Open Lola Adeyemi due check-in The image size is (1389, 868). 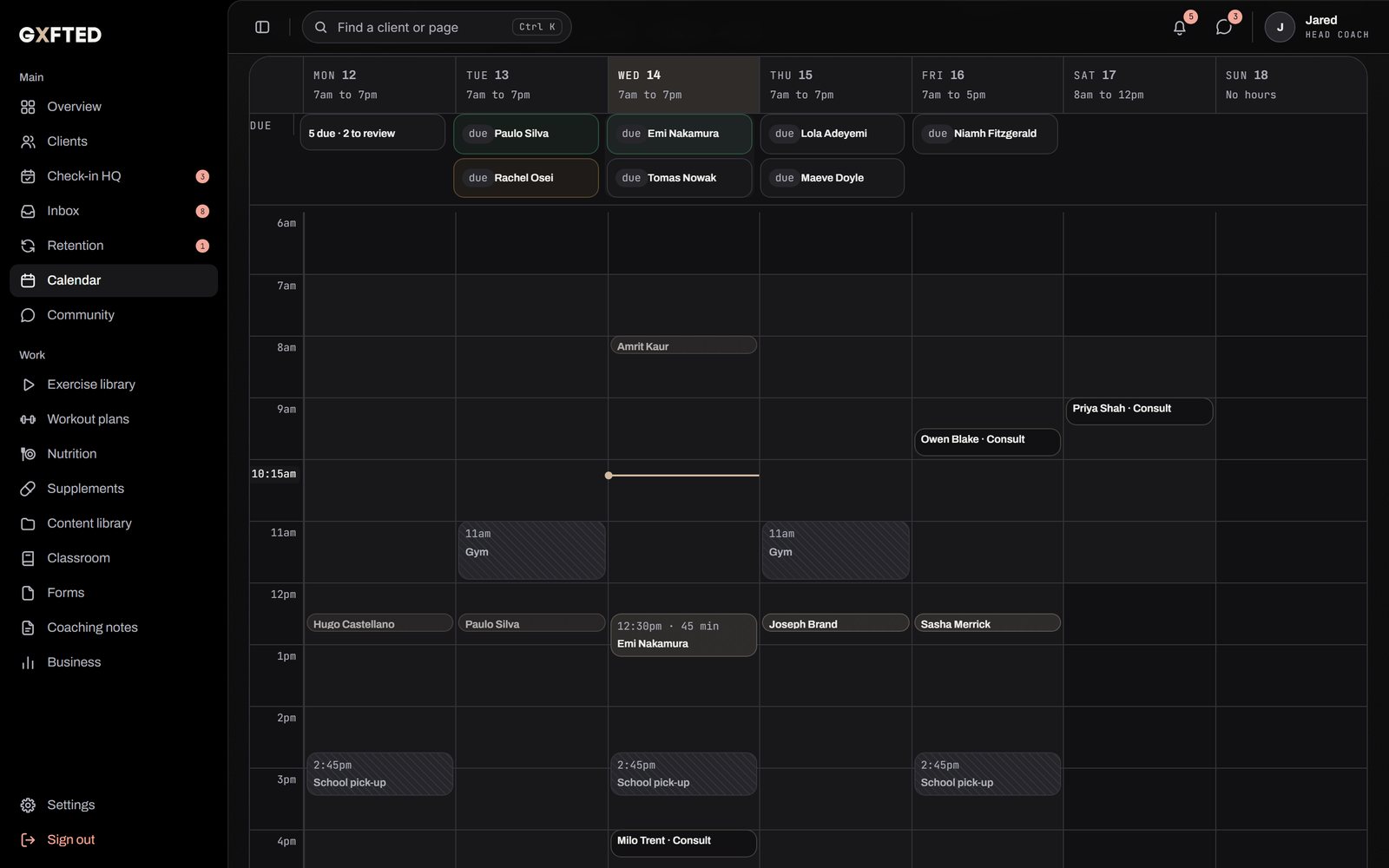point(833,134)
